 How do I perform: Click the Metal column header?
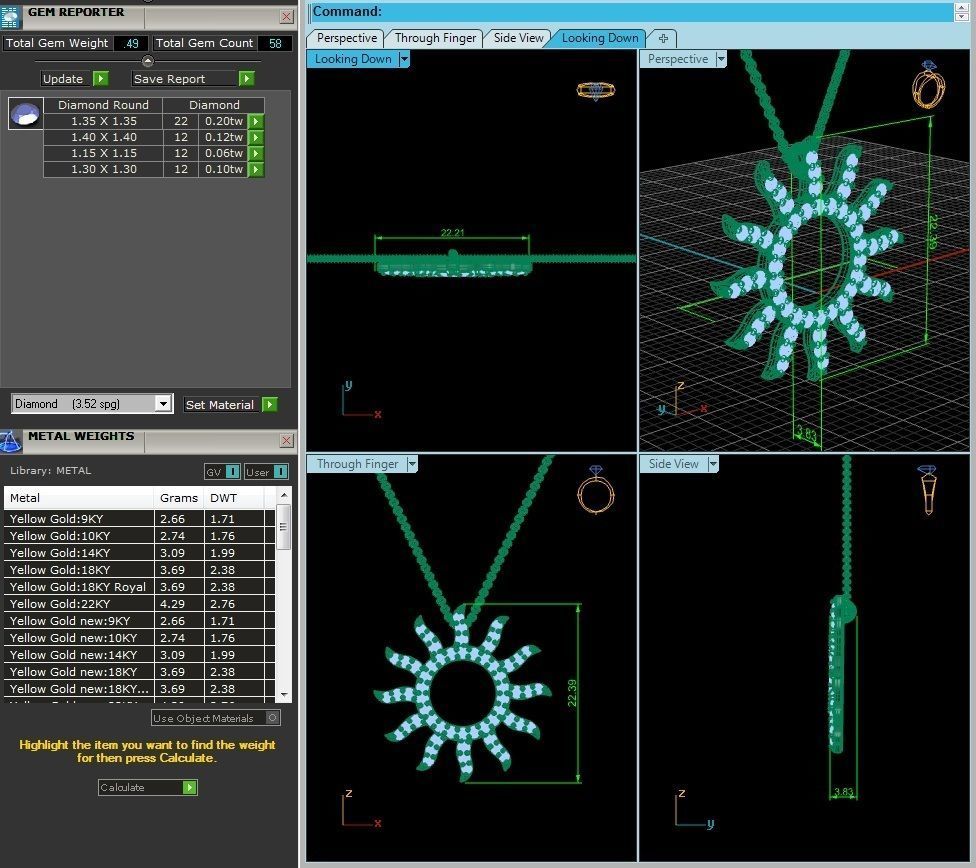click(78, 498)
